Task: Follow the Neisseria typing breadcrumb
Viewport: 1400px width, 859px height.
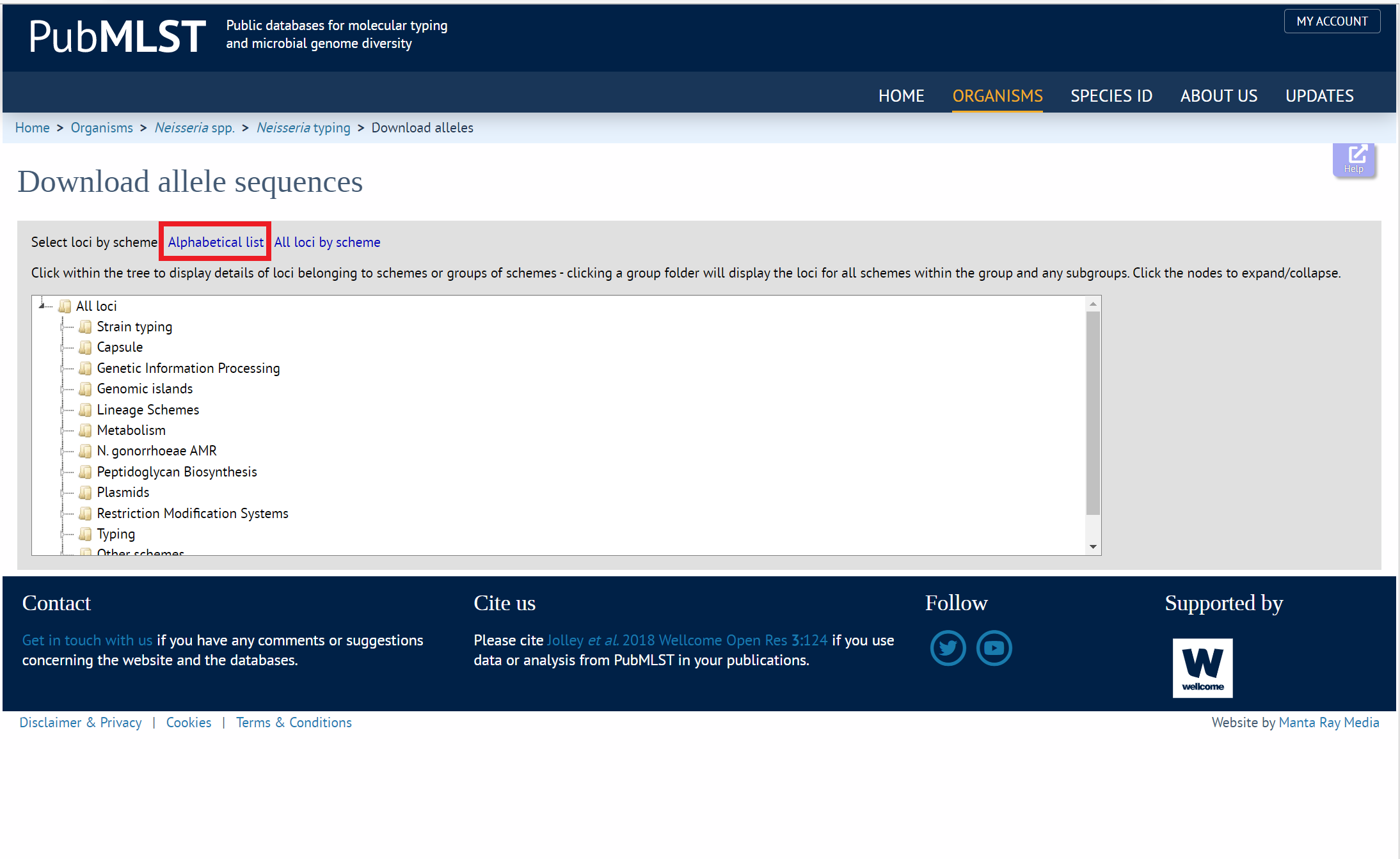Action: [303, 128]
